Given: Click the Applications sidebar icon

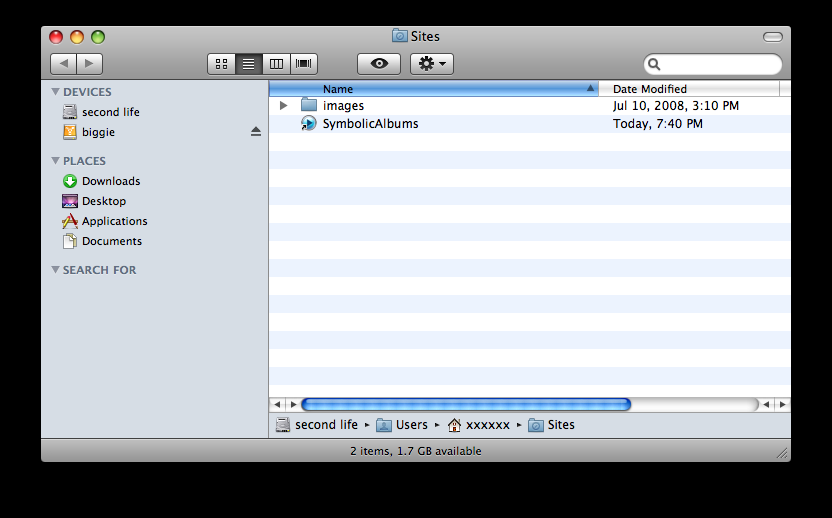Looking at the screenshot, I should tap(70, 221).
